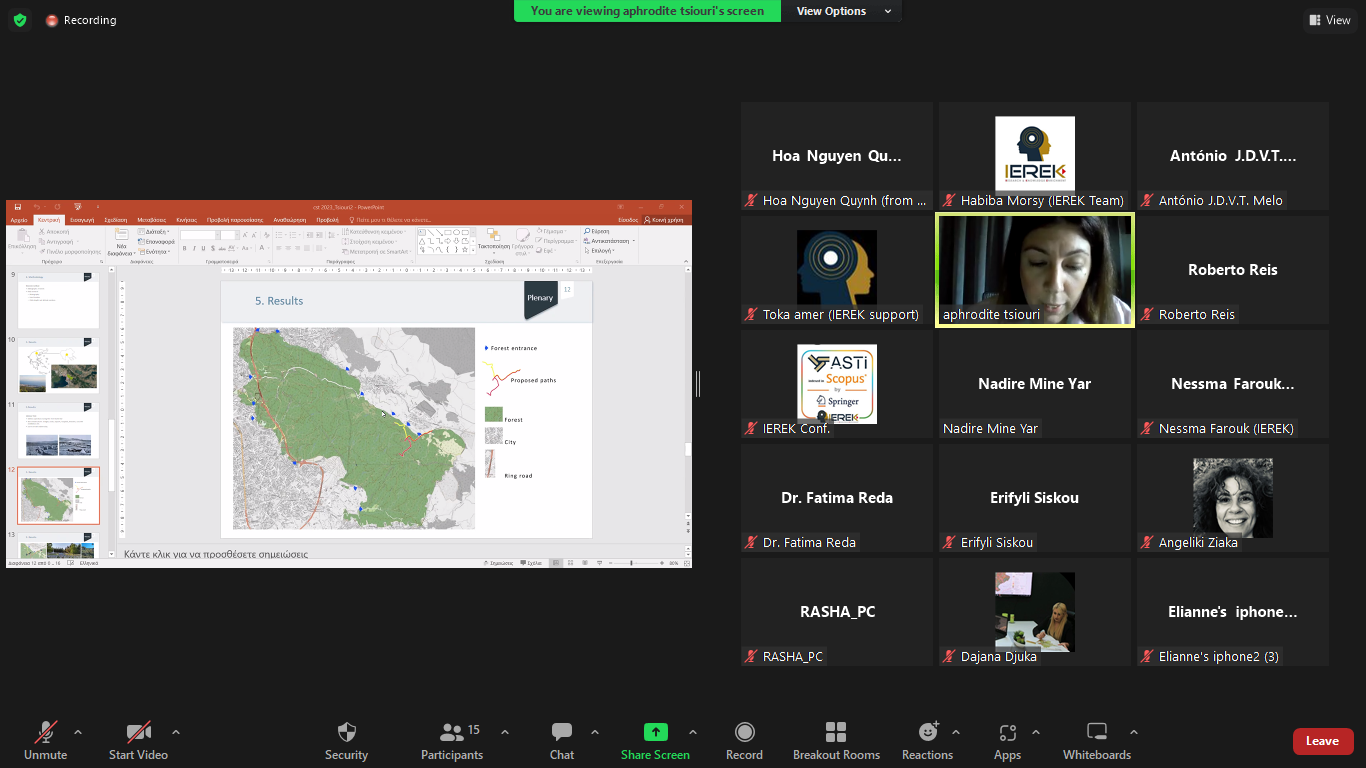The width and height of the screenshot is (1366, 768).
Task: Turn on camera with Start Video
Action: pos(138,741)
